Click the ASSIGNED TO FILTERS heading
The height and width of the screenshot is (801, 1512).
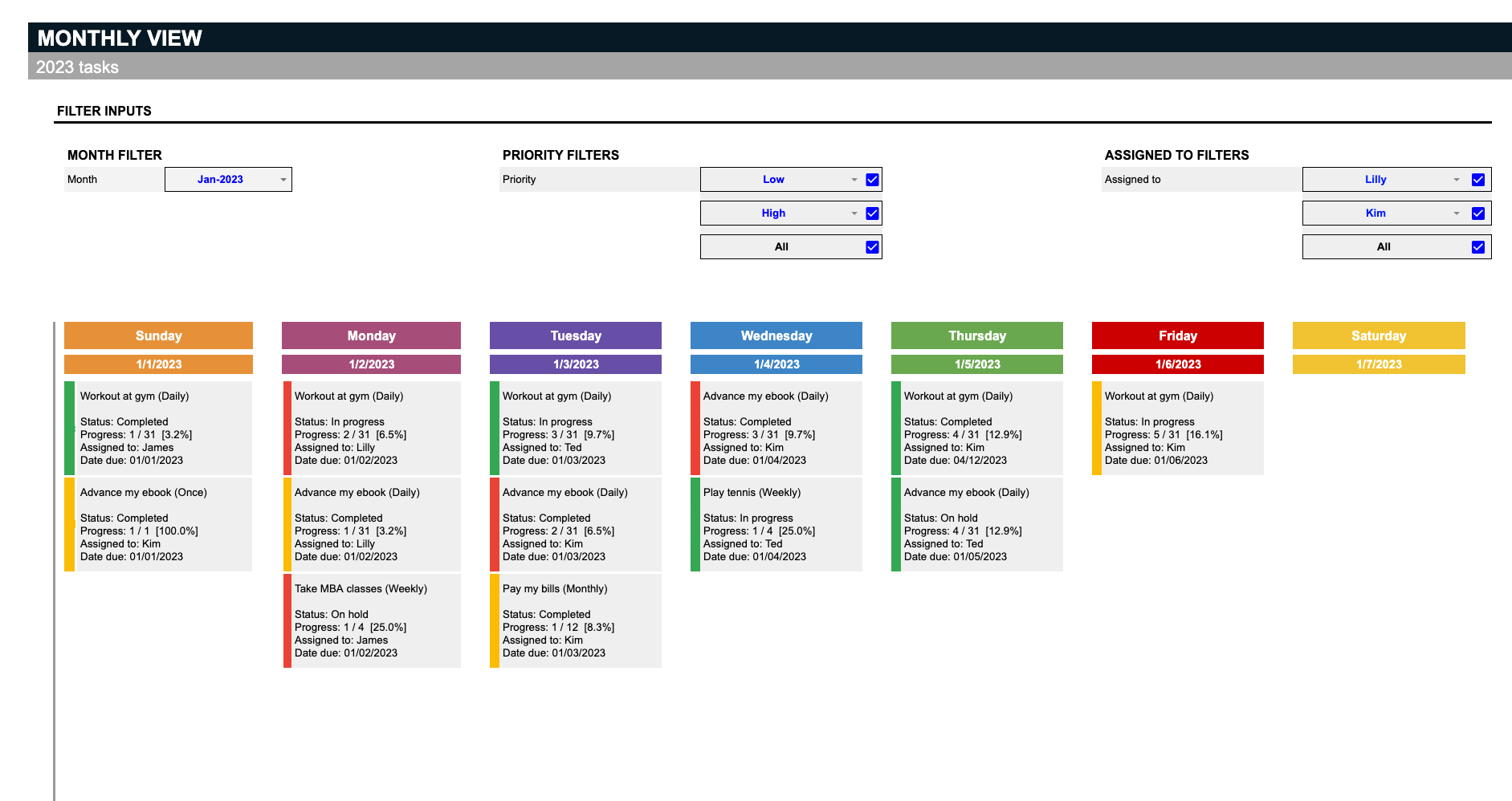1176,155
